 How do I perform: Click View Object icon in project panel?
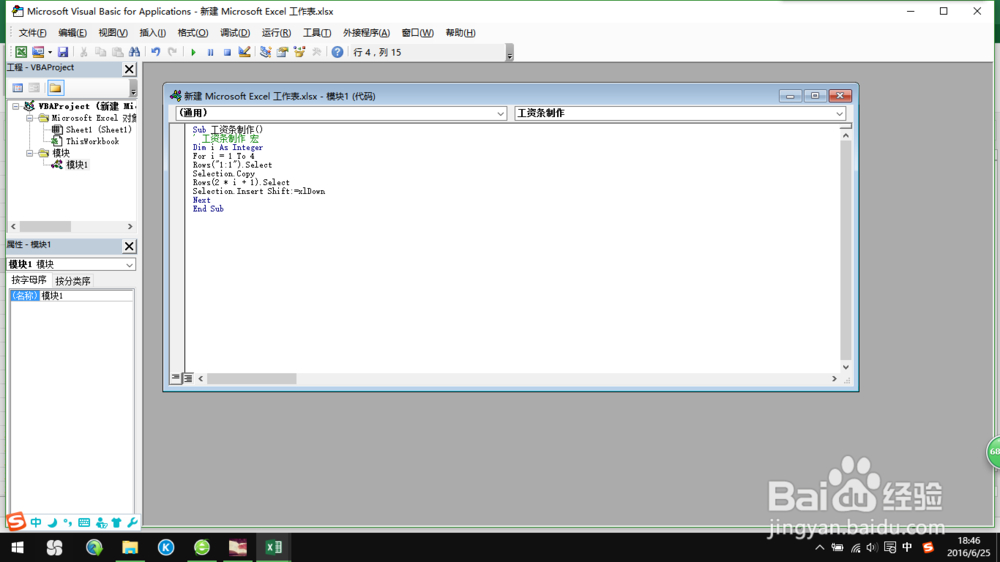point(34,88)
